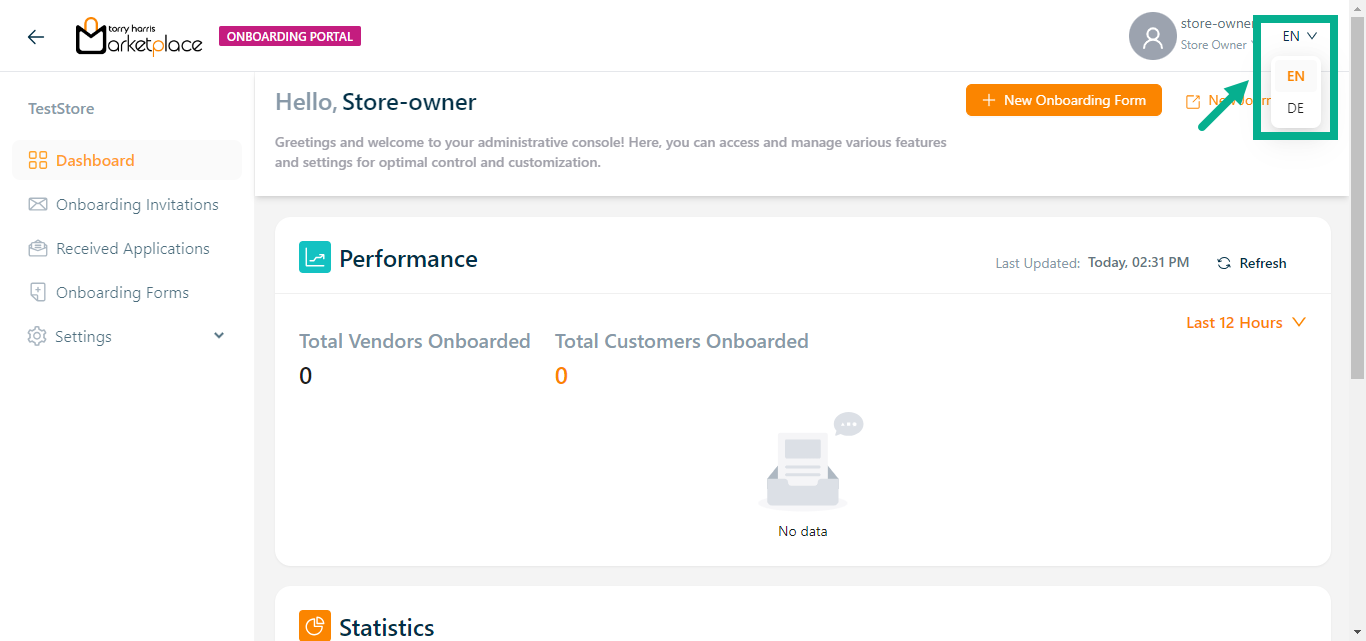Select EN language option
This screenshot has width=1366, height=641.
(1295, 76)
